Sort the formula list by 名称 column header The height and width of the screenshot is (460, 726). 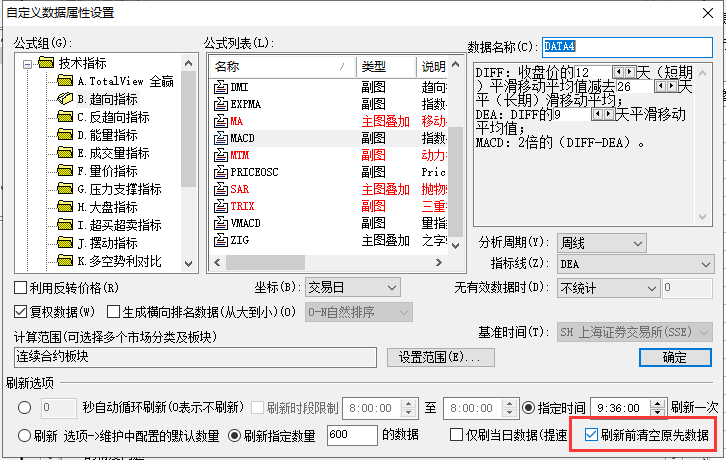(282, 67)
